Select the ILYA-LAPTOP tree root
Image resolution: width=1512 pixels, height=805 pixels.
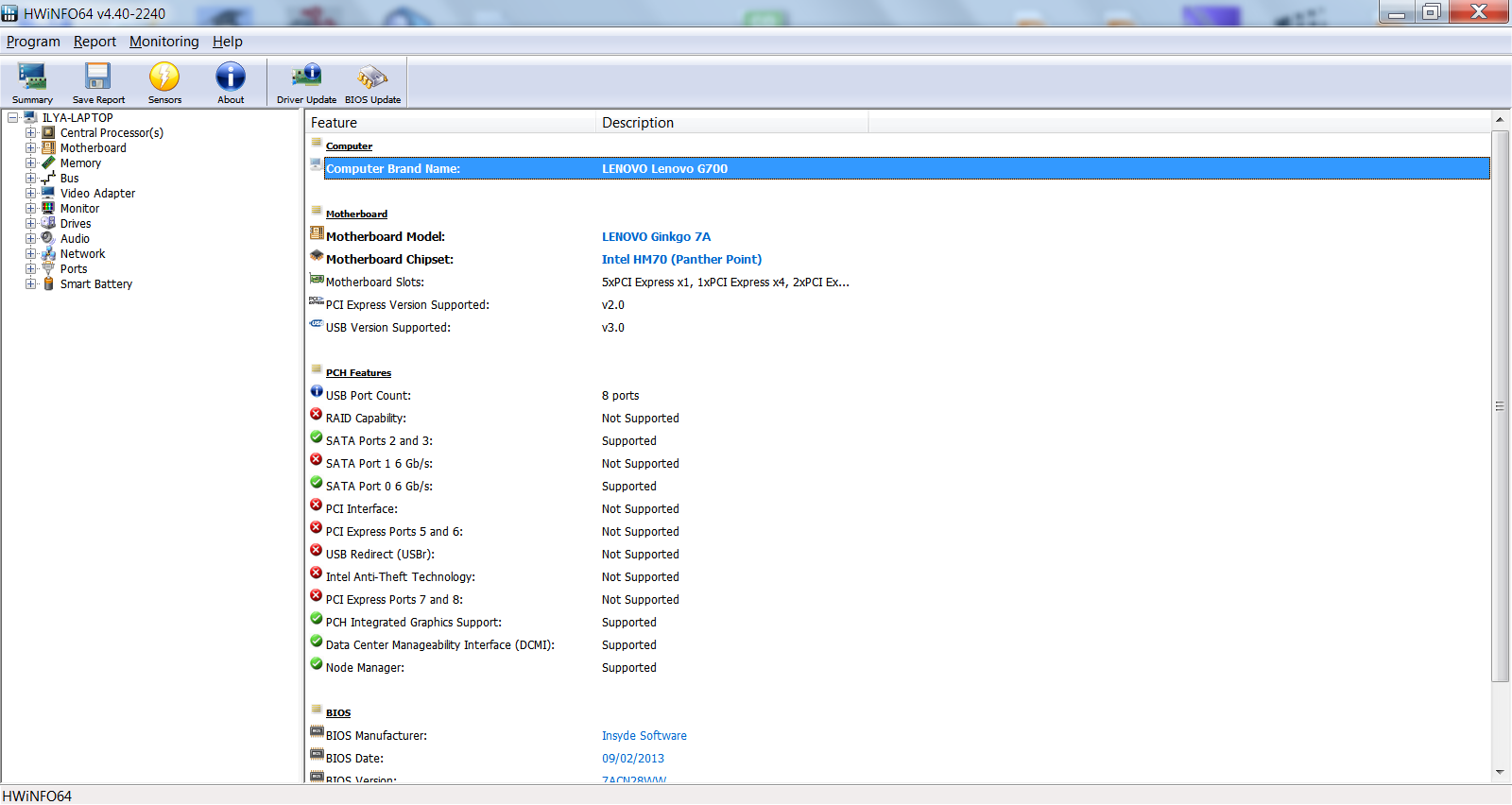pos(77,118)
